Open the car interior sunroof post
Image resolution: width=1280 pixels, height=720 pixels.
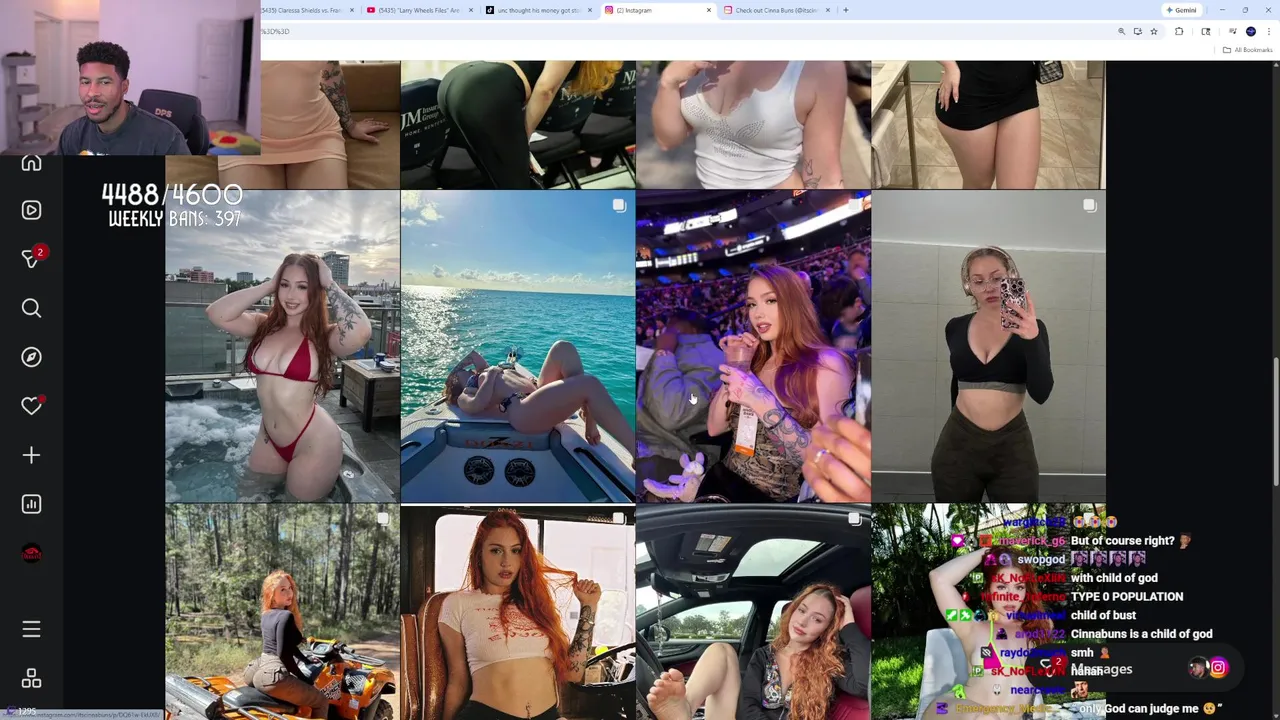(753, 612)
